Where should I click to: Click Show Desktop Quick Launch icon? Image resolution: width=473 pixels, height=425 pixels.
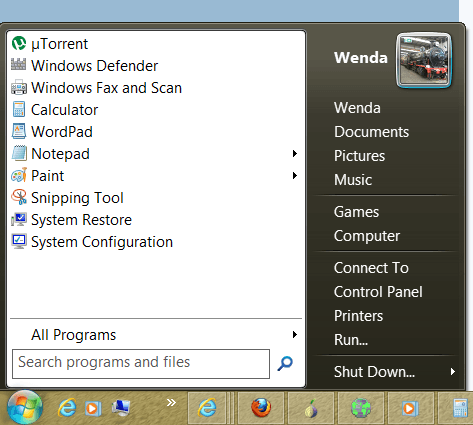(x=121, y=408)
